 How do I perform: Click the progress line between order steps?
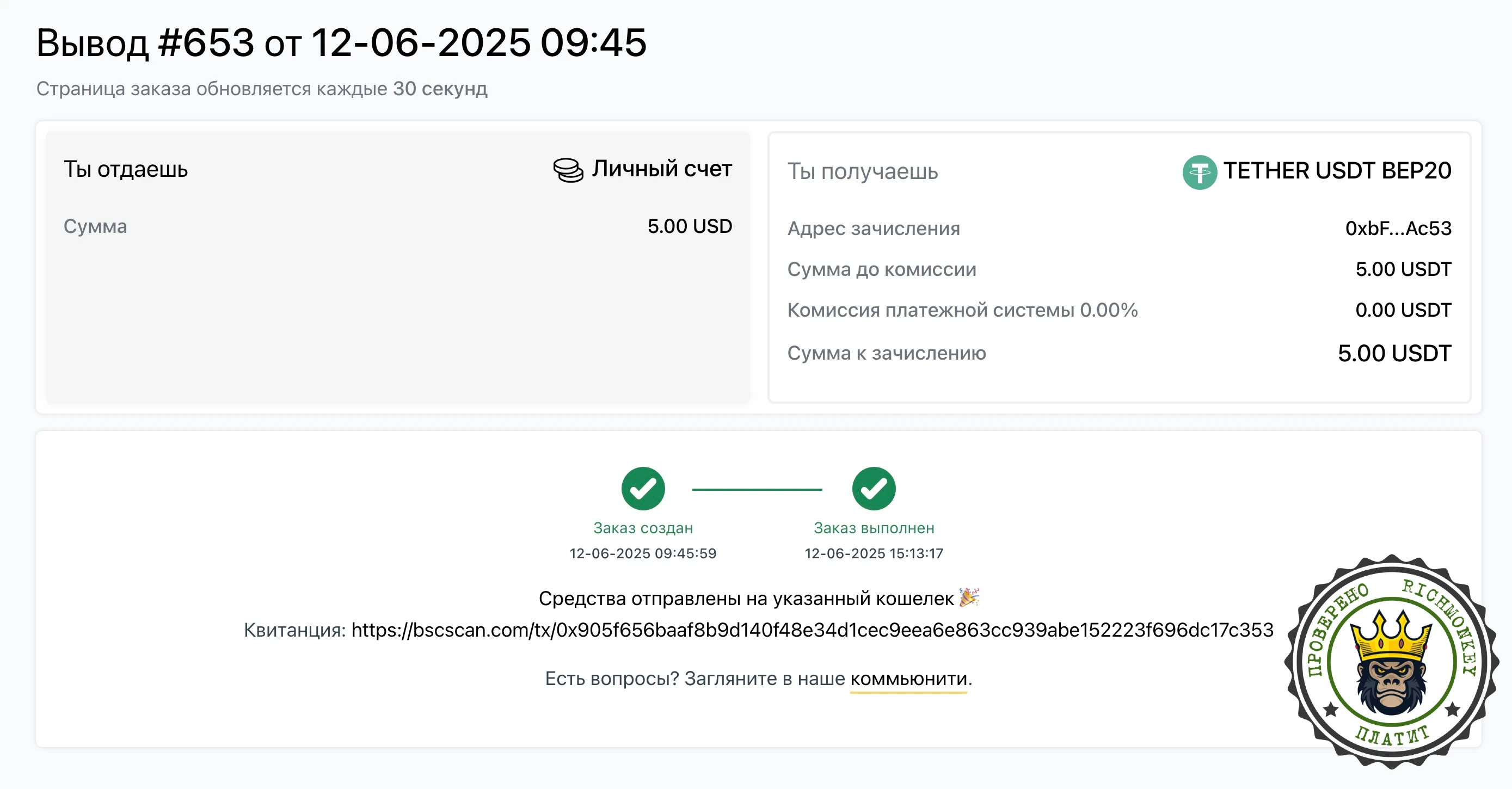(757, 489)
